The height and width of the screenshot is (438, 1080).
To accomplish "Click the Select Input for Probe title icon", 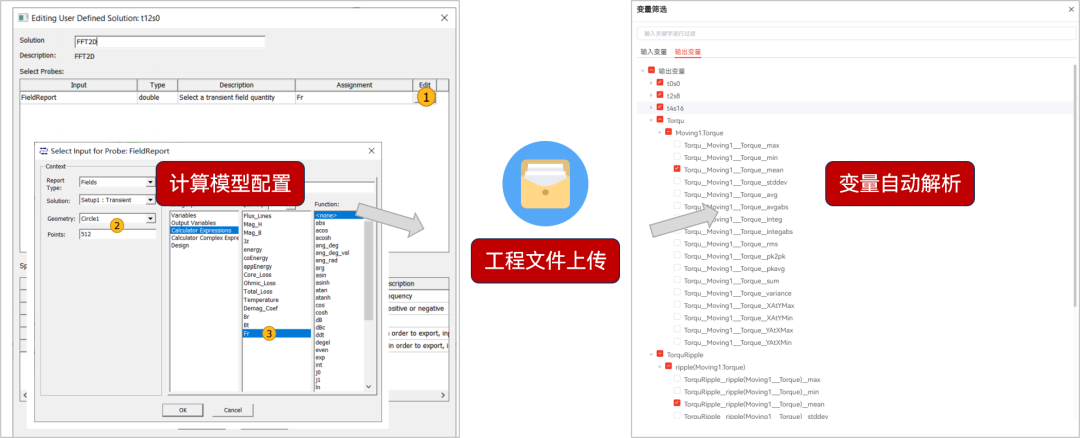I will (x=44, y=150).
